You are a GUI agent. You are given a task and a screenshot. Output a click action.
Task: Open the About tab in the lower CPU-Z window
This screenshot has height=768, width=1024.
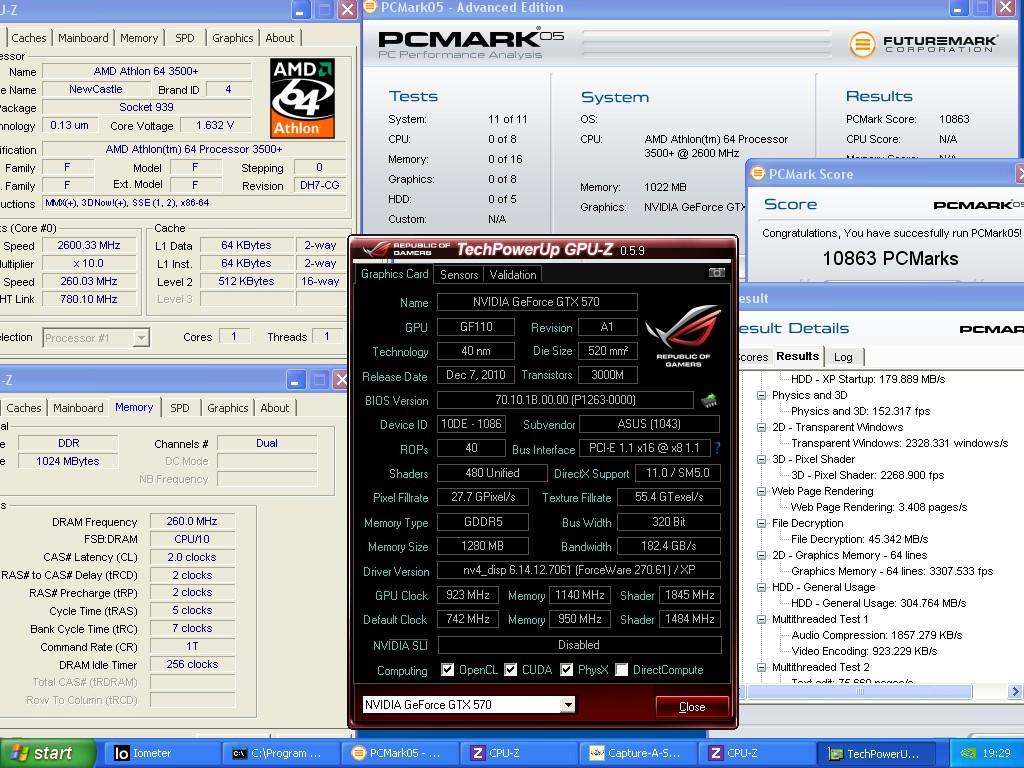pyautogui.click(x=274, y=408)
